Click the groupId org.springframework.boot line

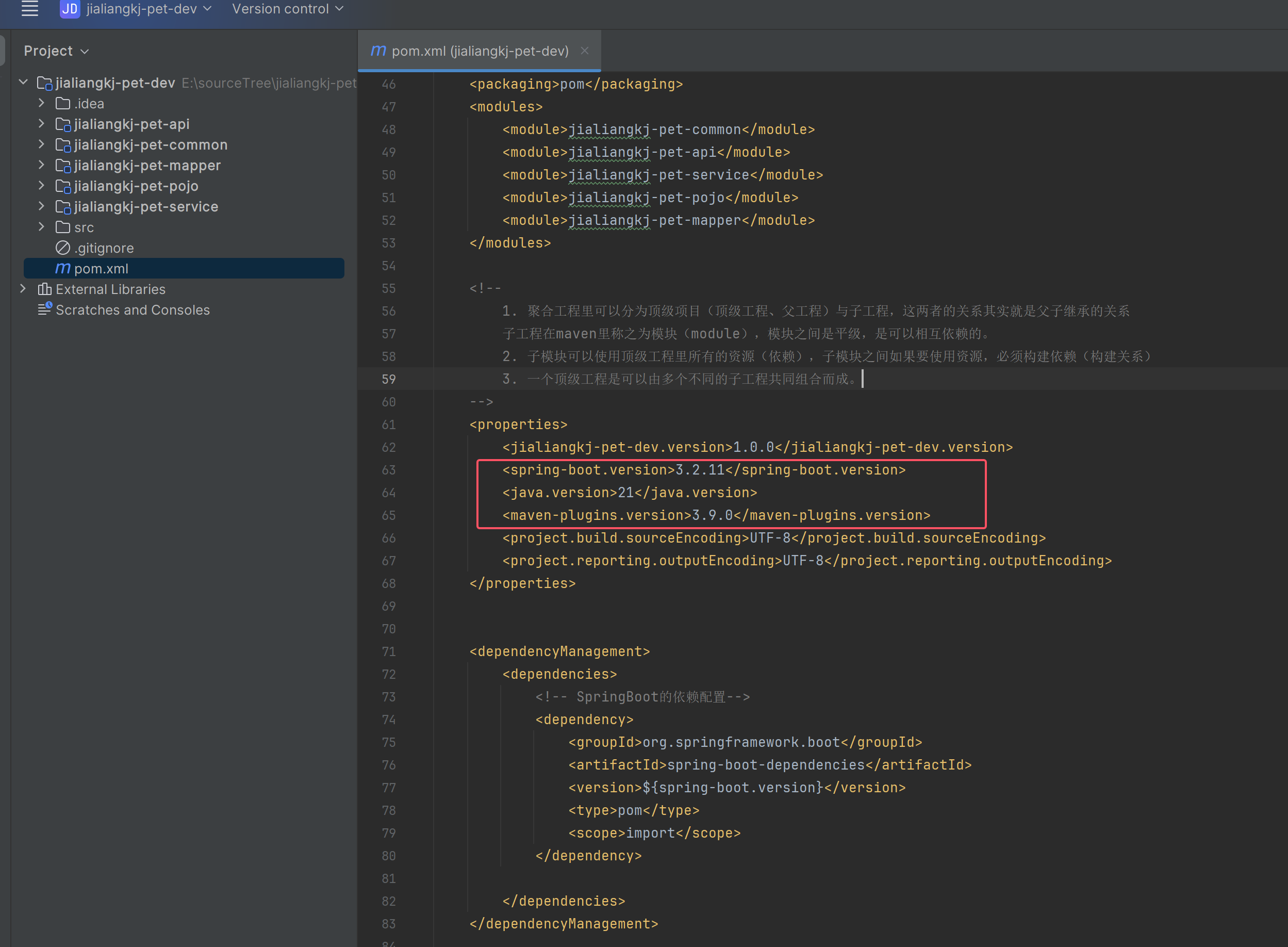(746, 742)
